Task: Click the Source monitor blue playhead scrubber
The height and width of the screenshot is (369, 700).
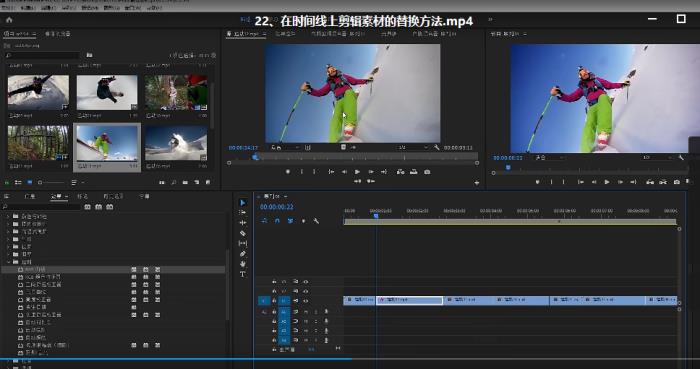Action: [255, 157]
